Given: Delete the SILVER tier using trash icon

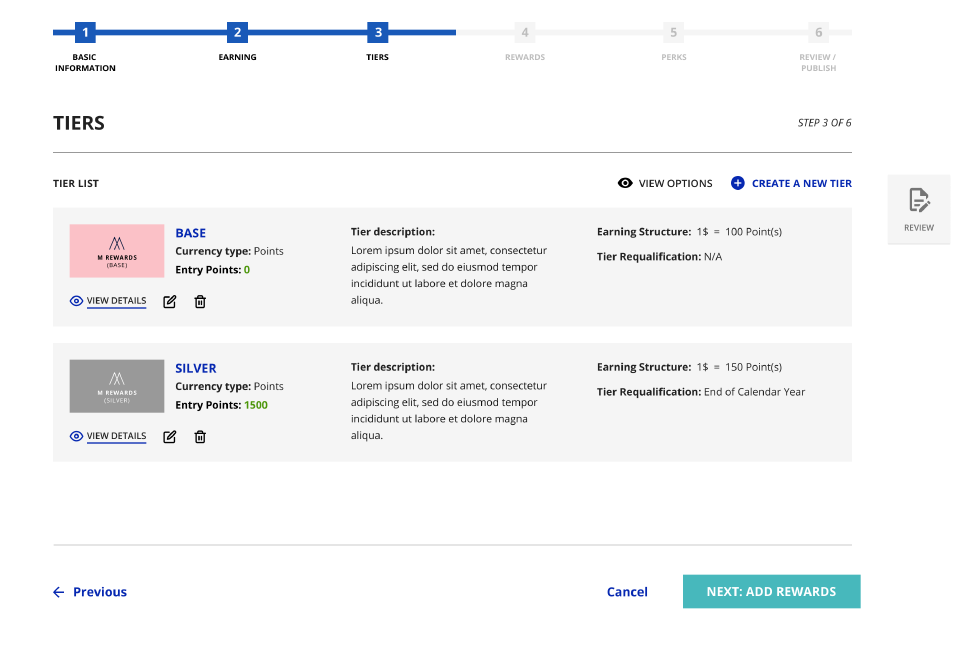Looking at the screenshot, I should [x=200, y=436].
